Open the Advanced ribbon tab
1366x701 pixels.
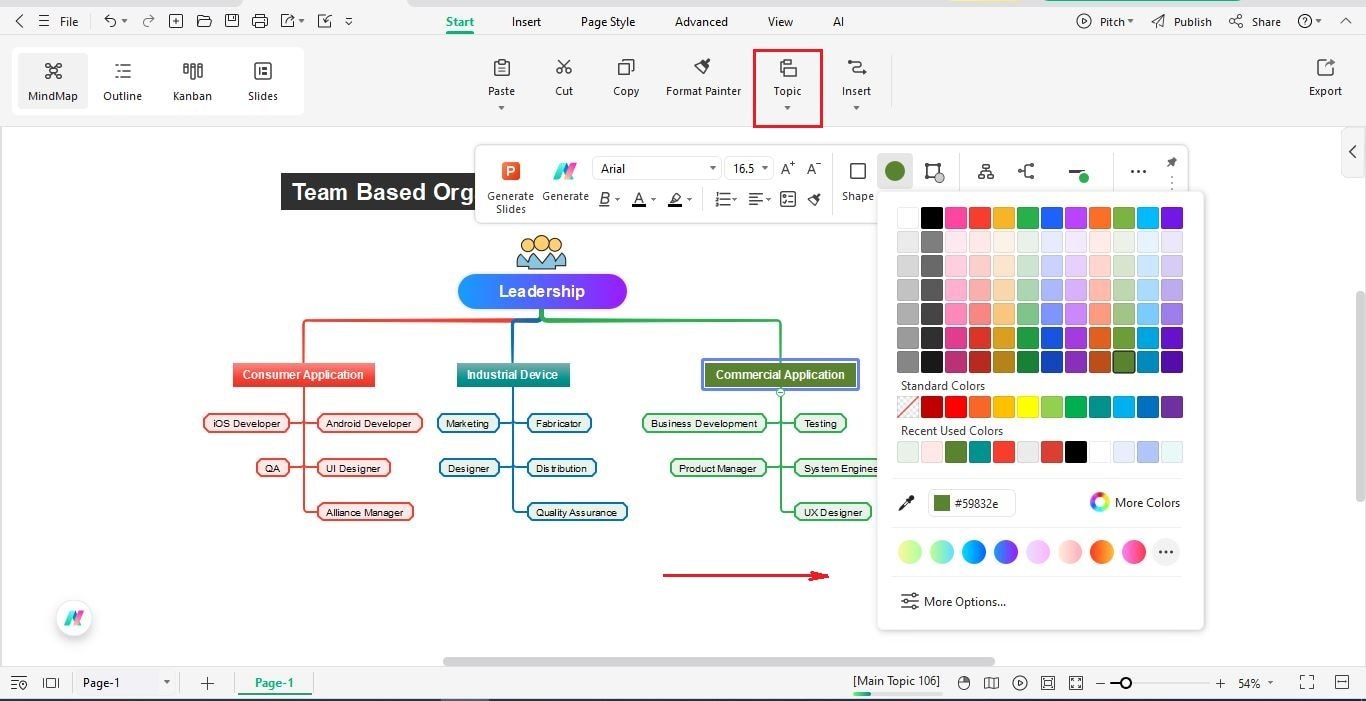(700, 21)
